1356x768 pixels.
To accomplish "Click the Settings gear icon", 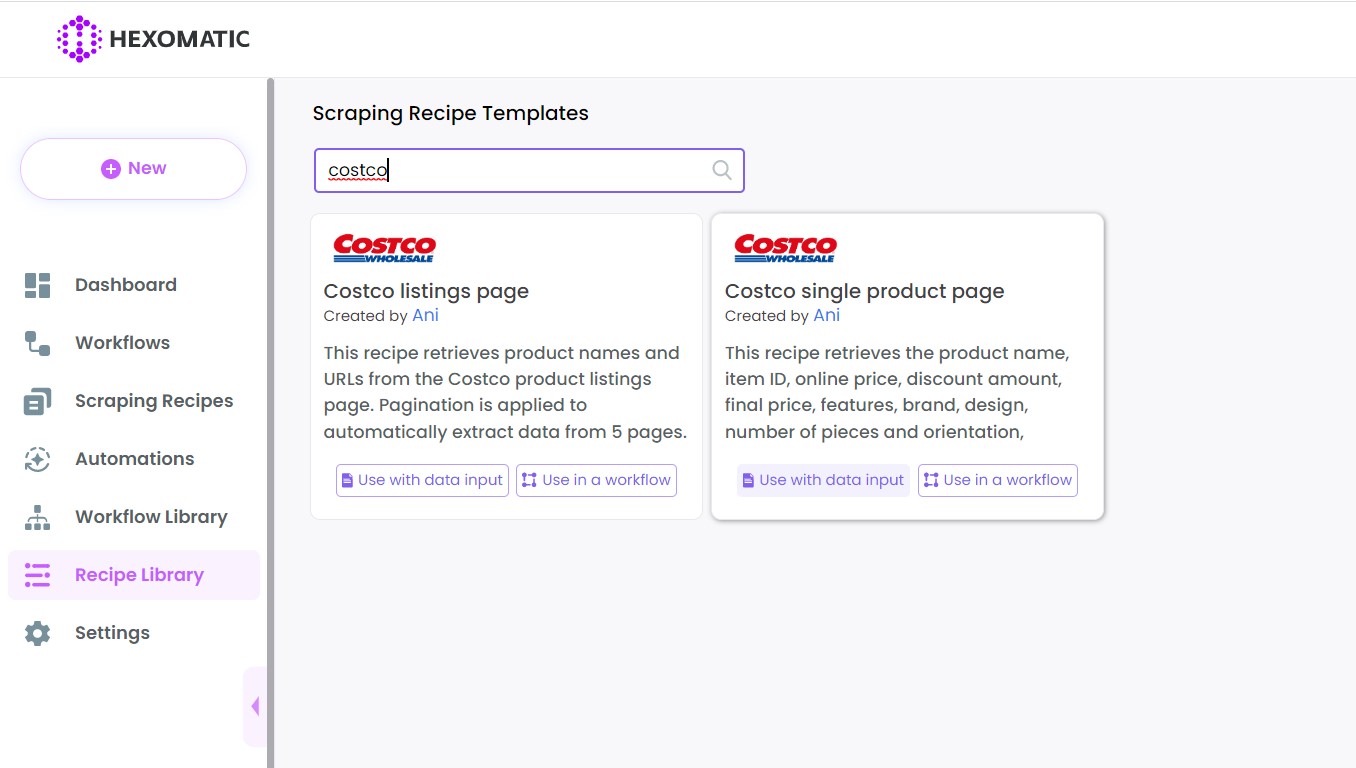I will (37, 633).
